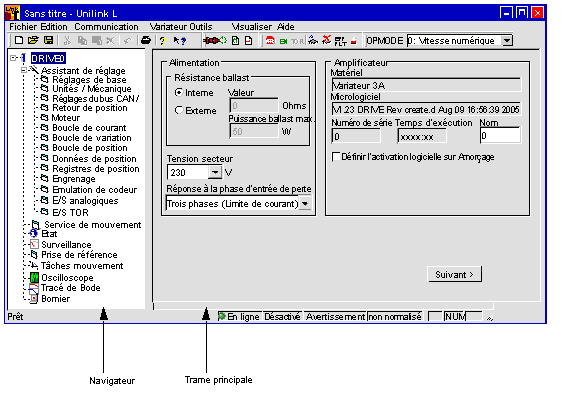Collapse the Assistant de réglage tree node
This screenshot has width=569, height=393.
coord(24,70)
